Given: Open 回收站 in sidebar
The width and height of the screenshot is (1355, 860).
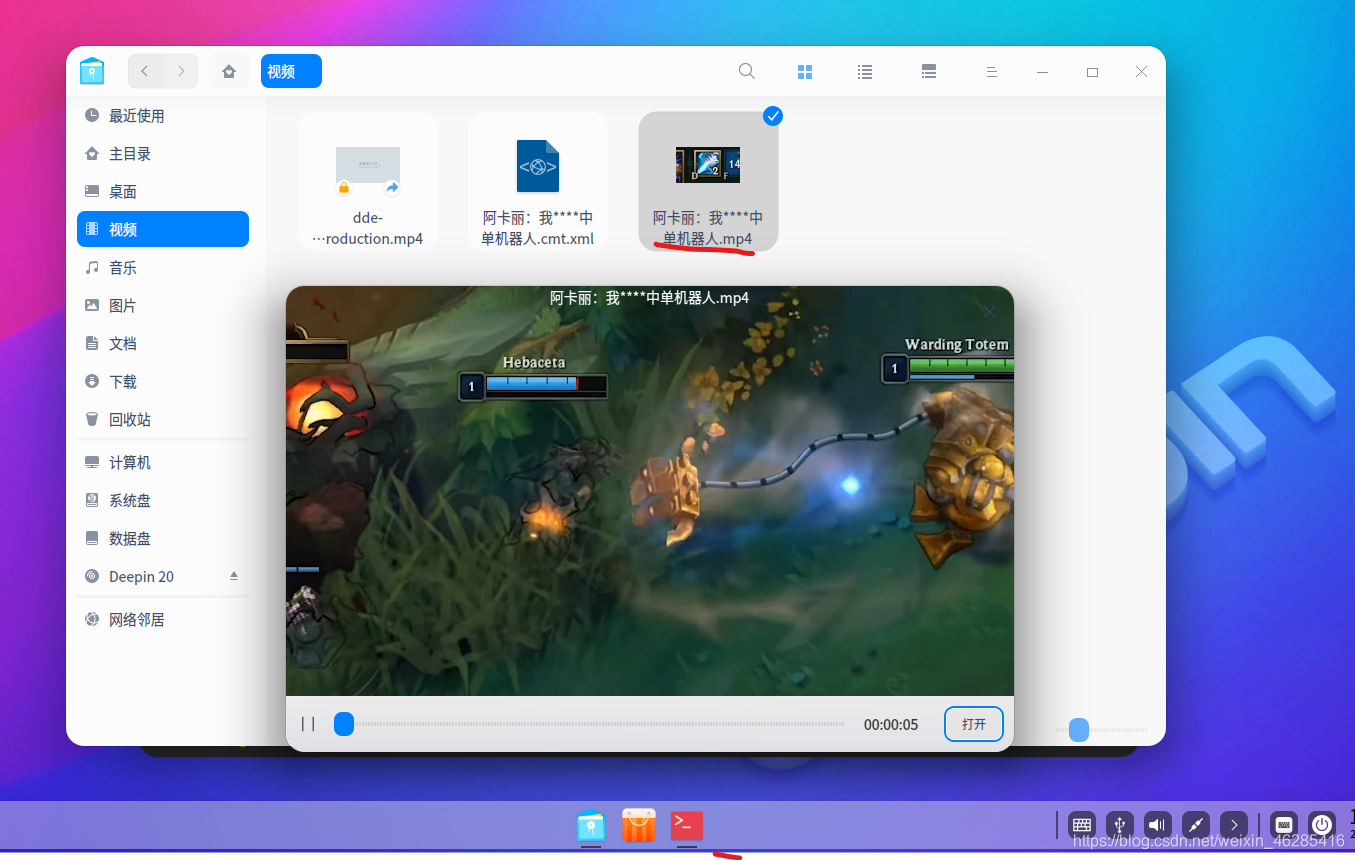Looking at the screenshot, I should 163,420.
